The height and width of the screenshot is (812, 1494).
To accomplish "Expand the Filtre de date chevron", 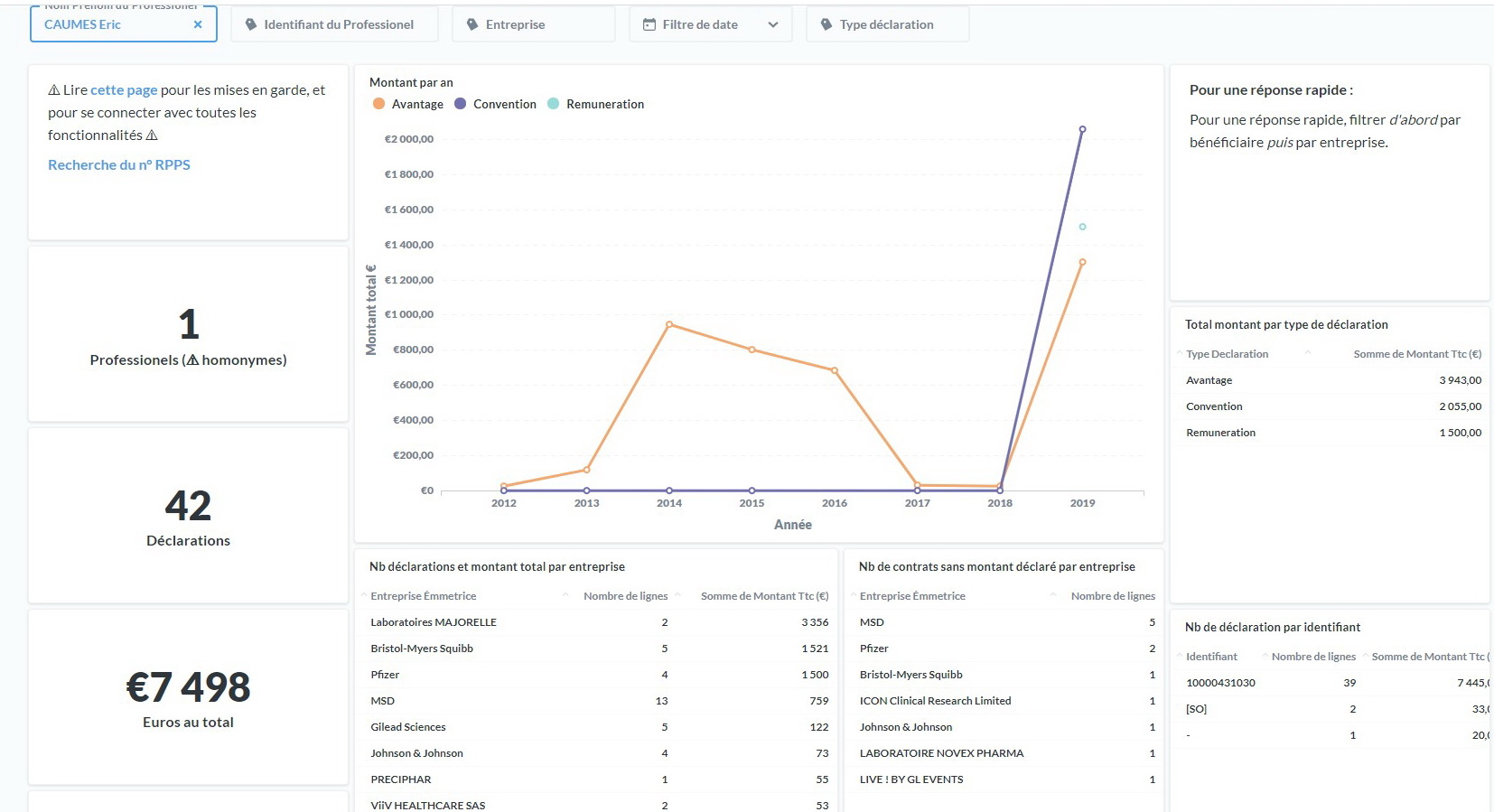I will pyautogui.click(x=773, y=24).
